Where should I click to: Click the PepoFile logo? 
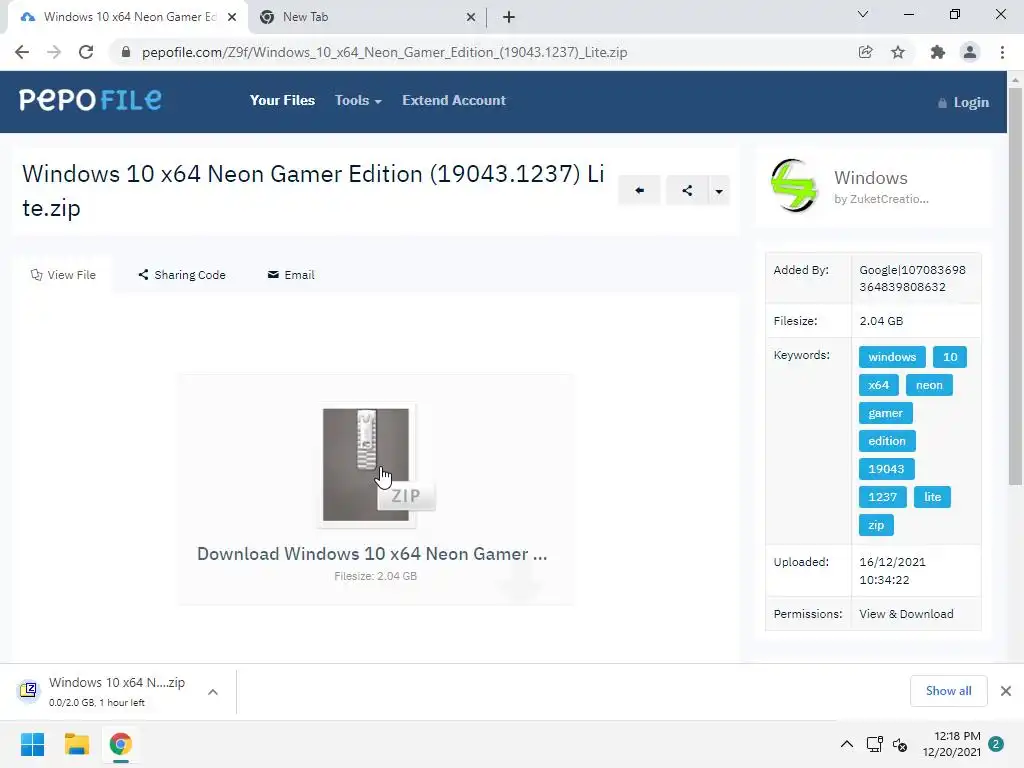pos(90,100)
